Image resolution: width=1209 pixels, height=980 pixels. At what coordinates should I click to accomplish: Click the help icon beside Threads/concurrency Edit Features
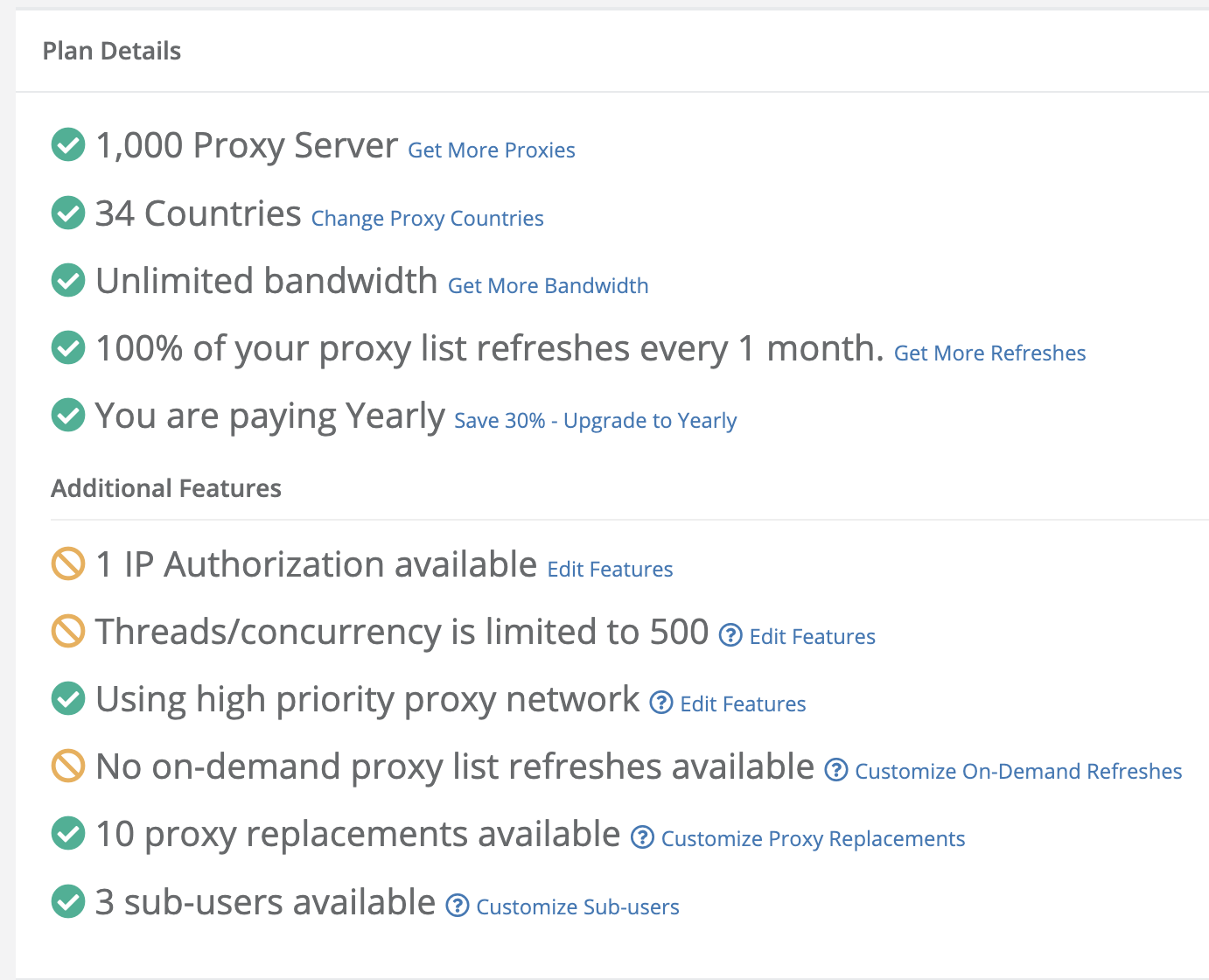(730, 635)
